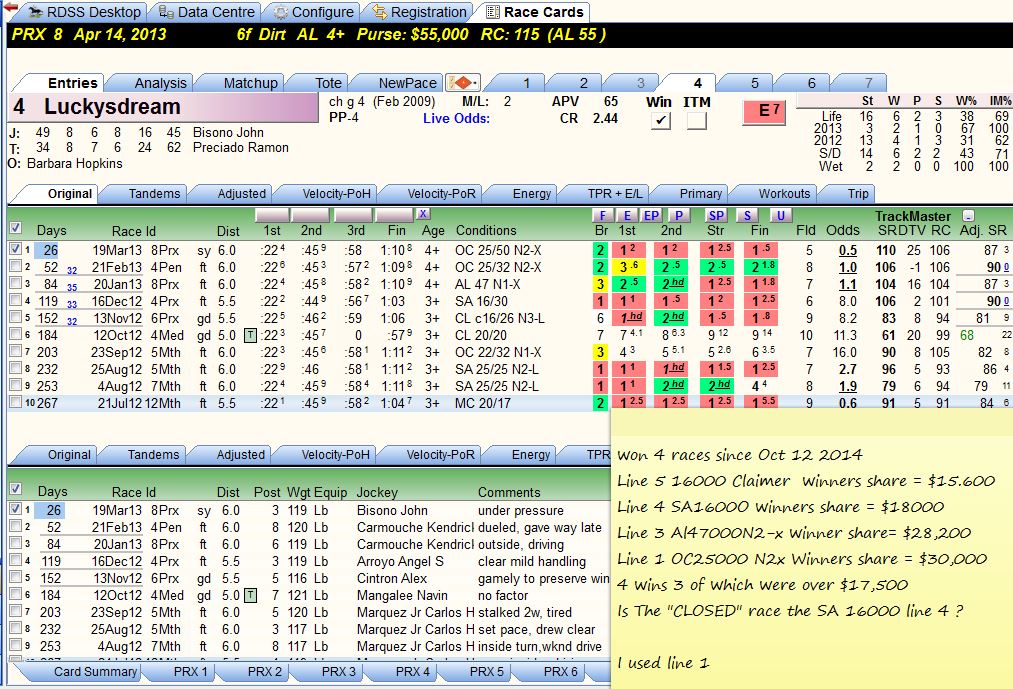The image size is (1013, 689).
Task: Toggle upper table checkbox for 19Mar13 line
Action: click(x=16, y=249)
